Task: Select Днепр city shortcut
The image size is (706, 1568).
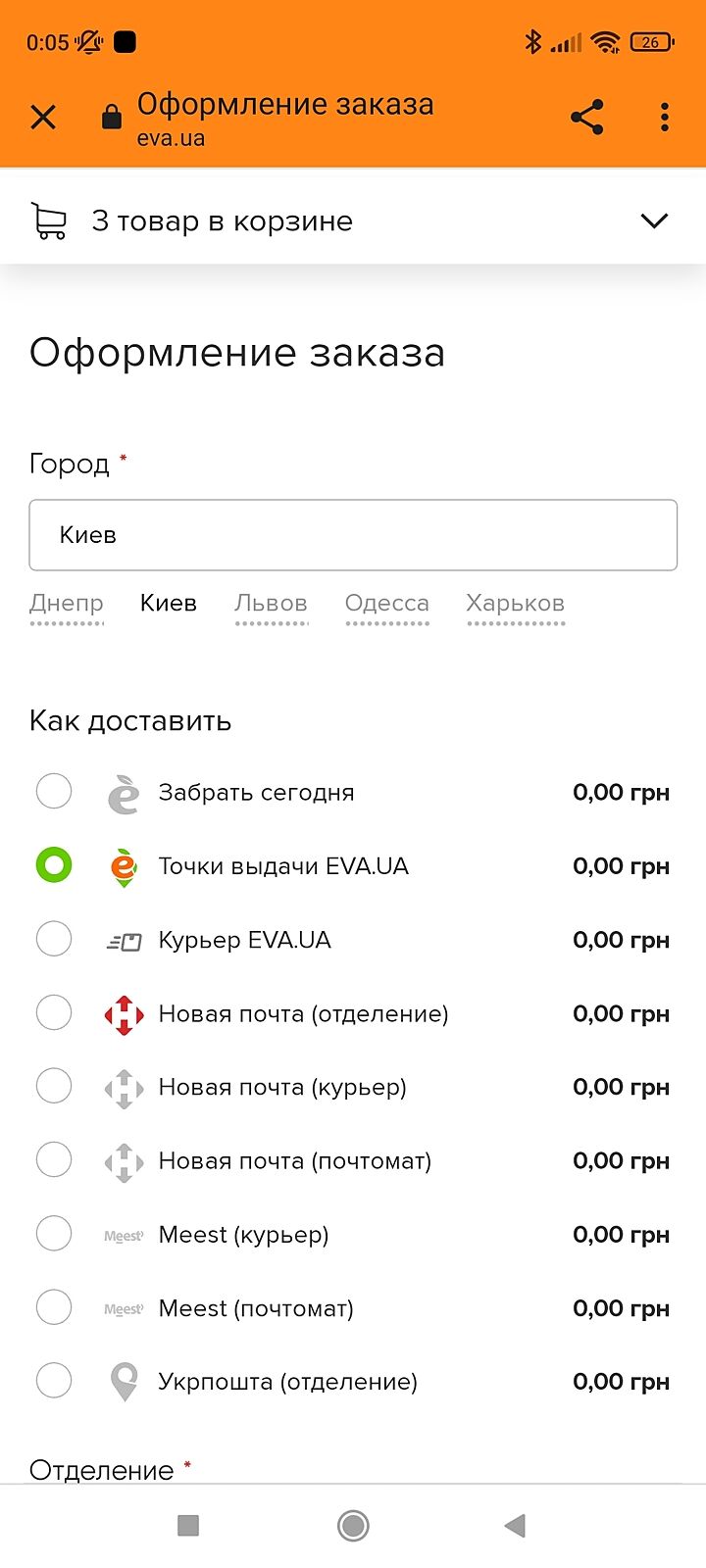Action: tap(67, 604)
